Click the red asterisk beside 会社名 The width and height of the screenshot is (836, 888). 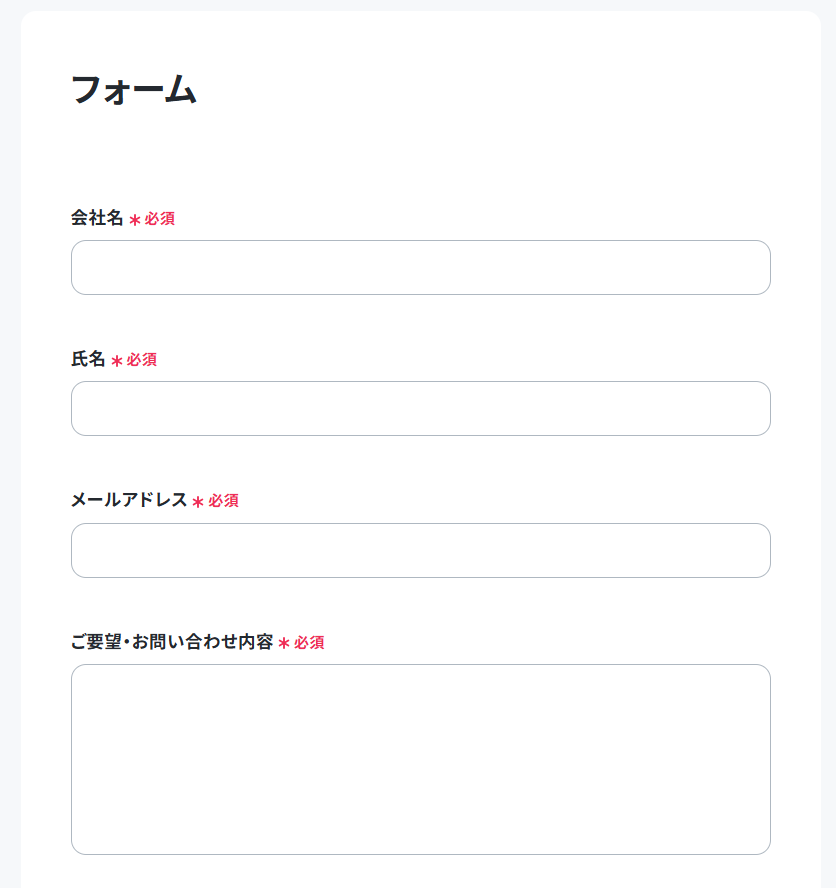point(135,220)
